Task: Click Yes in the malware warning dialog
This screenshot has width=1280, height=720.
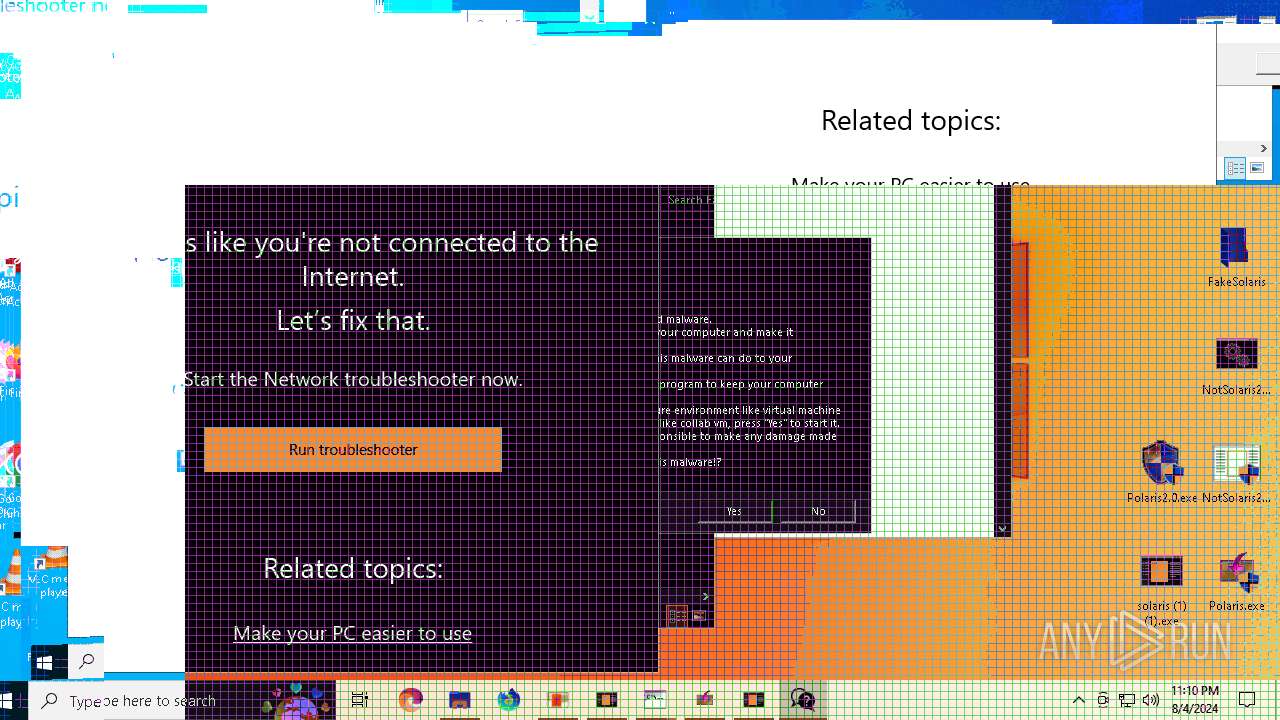Action: [x=734, y=511]
